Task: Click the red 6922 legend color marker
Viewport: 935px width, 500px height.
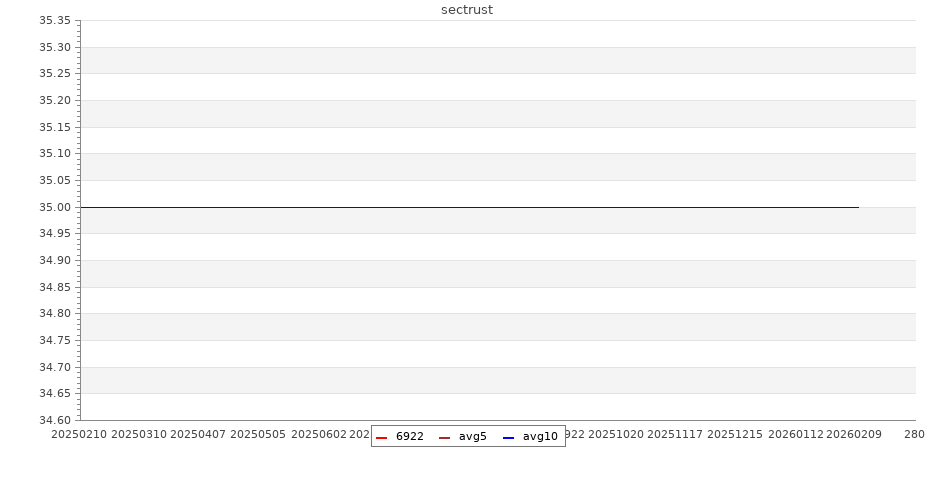Action: click(x=381, y=437)
